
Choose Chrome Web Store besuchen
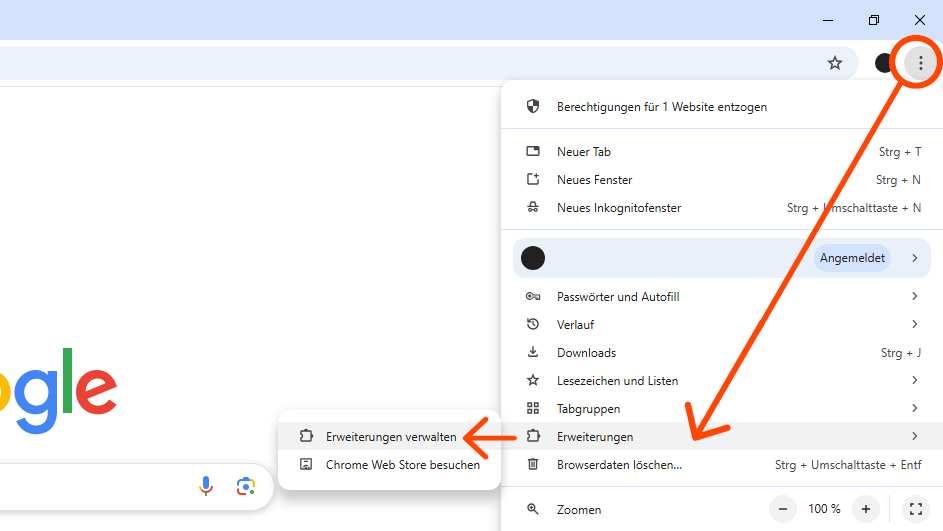coord(389,465)
